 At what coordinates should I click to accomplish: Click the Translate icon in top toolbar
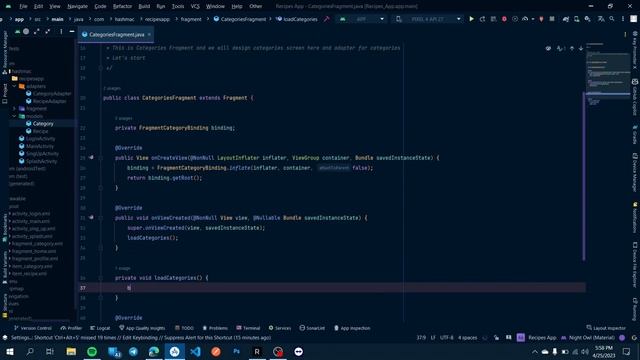tap(601, 19)
